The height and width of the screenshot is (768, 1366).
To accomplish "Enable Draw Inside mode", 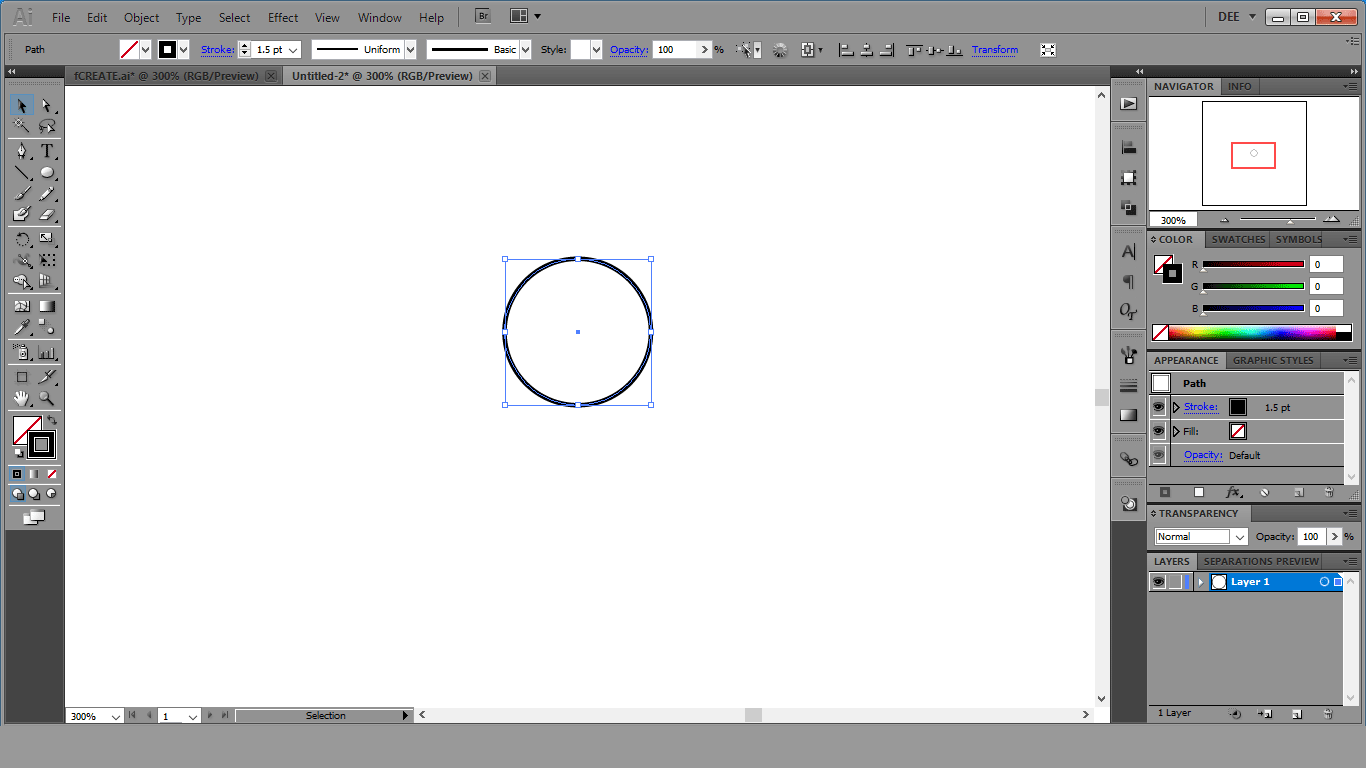I will (51, 494).
